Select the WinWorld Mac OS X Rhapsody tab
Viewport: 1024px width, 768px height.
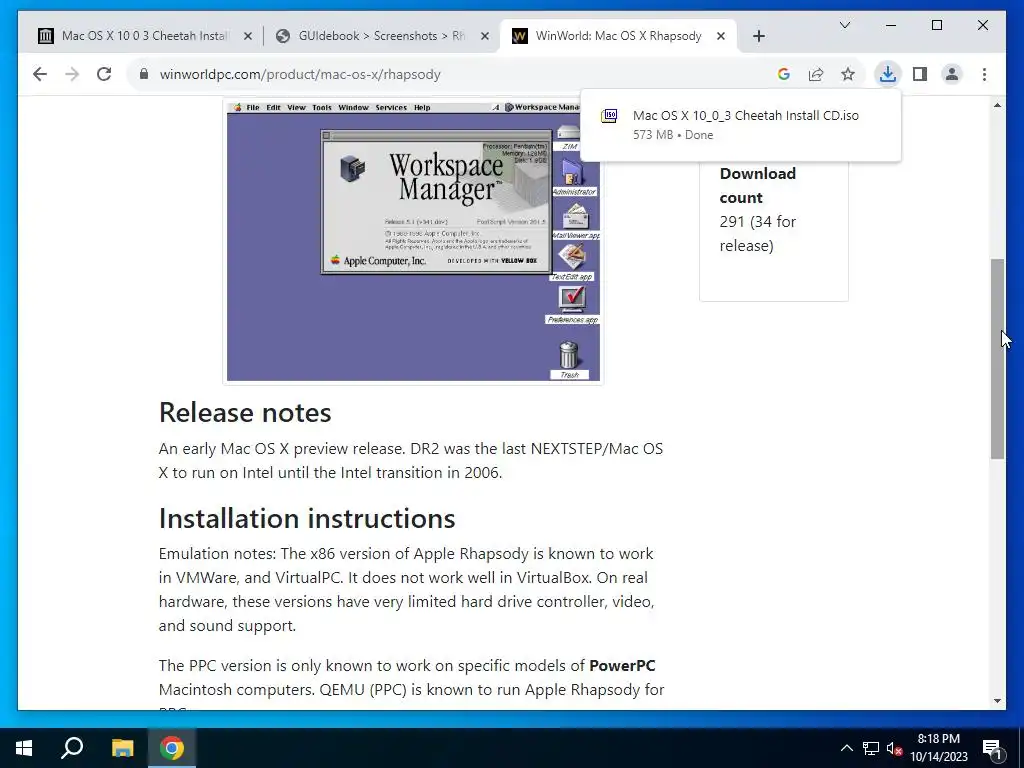618,36
